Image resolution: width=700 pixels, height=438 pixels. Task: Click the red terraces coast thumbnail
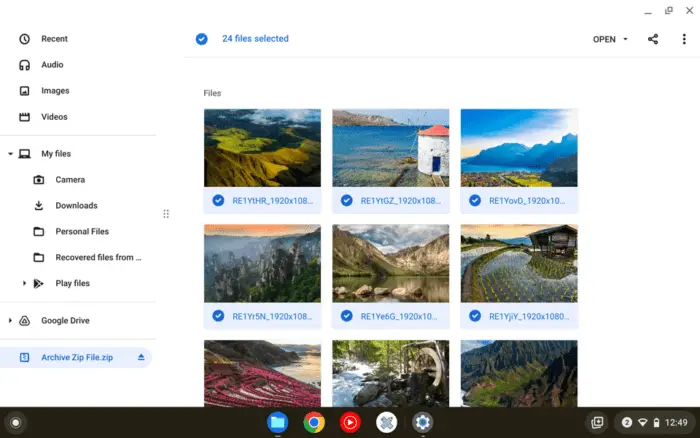pyautogui.click(x=262, y=373)
